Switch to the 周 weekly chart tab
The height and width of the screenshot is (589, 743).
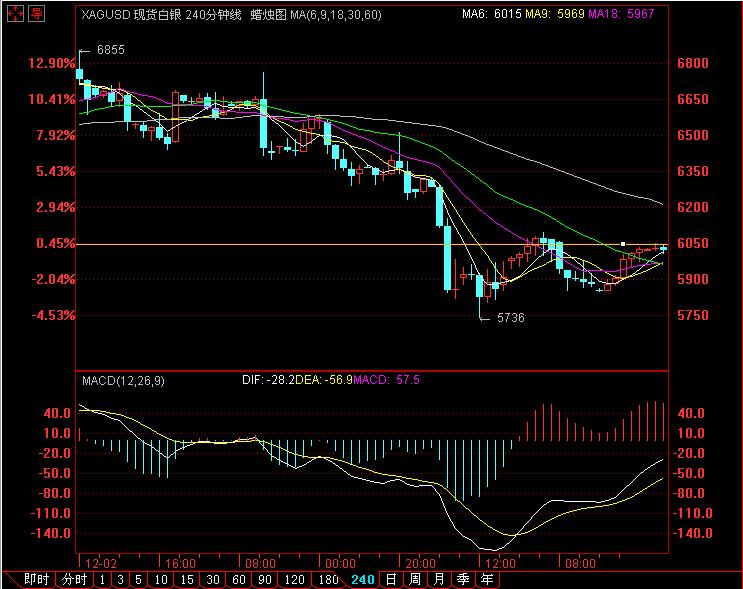(414, 579)
